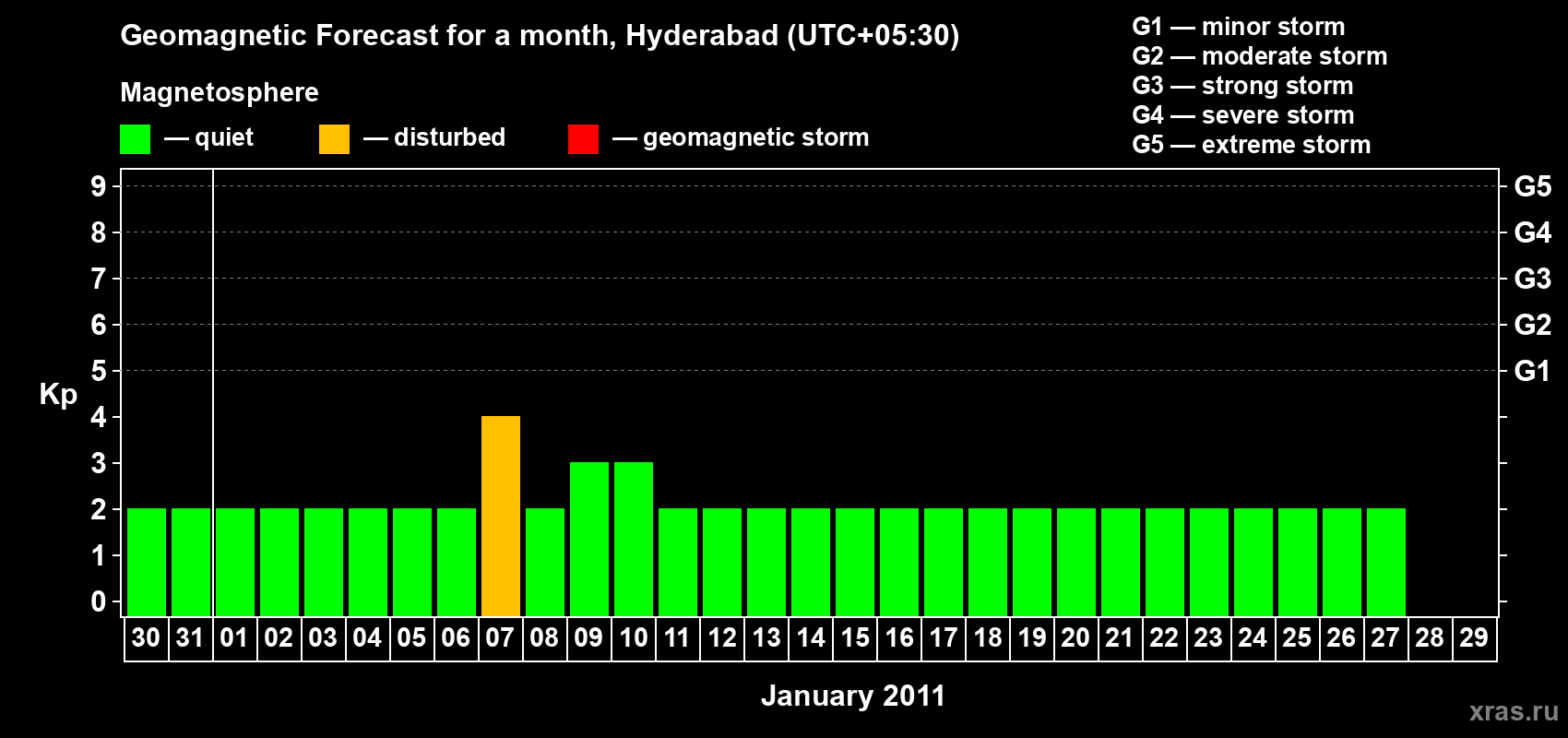Click the Kp axis title
The width and height of the screenshot is (1568, 738).
pyautogui.click(x=58, y=395)
